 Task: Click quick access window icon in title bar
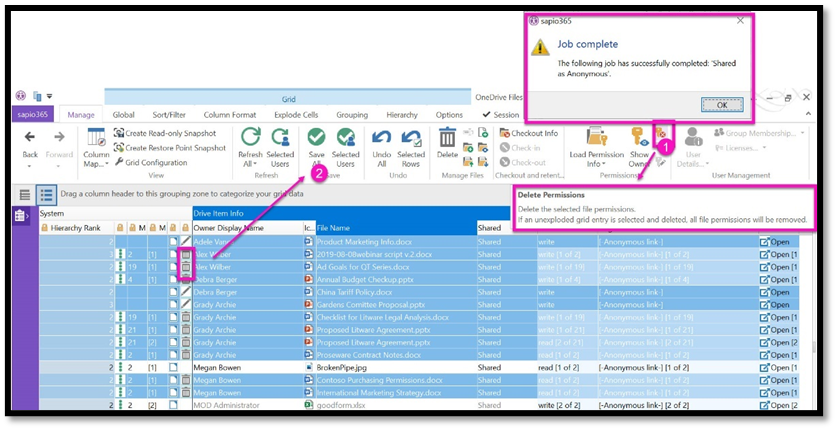[x=37, y=96]
